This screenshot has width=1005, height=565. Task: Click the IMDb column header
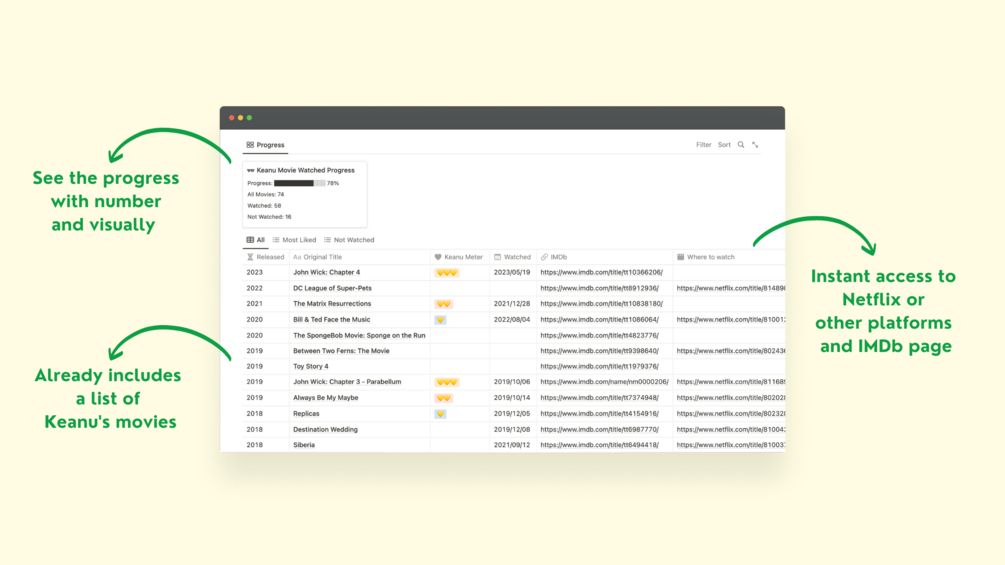click(x=604, y=257)
